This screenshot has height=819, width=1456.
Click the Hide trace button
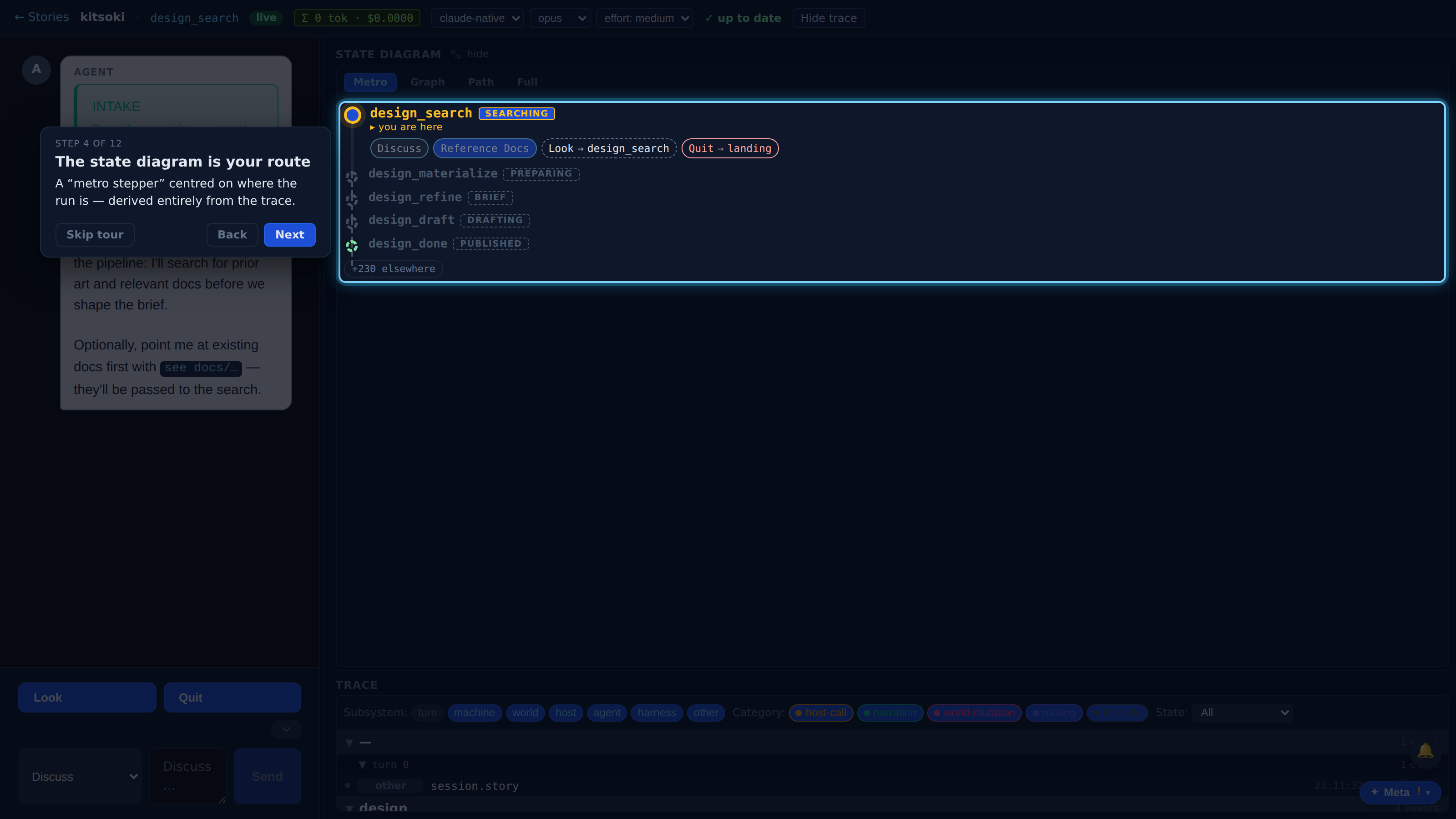coord(829,18)
